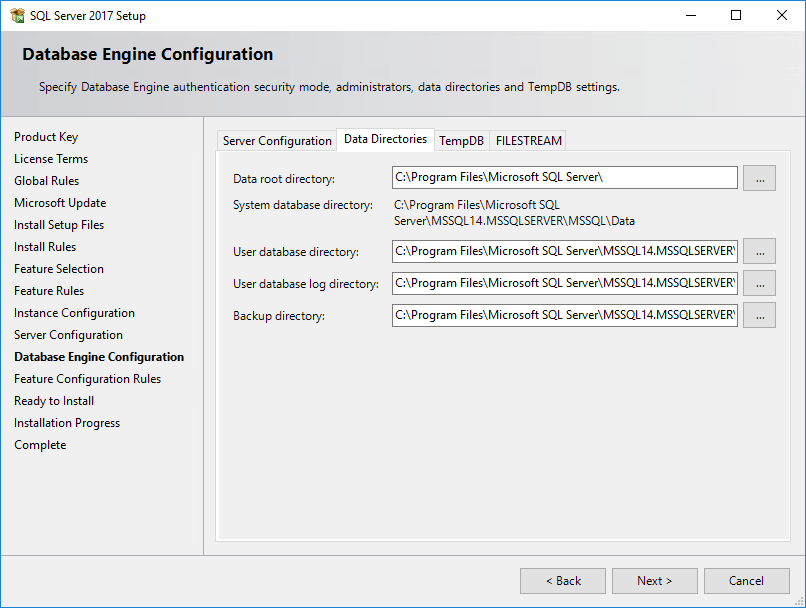The height and width of the screenshot is (608, 806).
Task: Proceed with the Next button
Action: (x=654, y=581)
